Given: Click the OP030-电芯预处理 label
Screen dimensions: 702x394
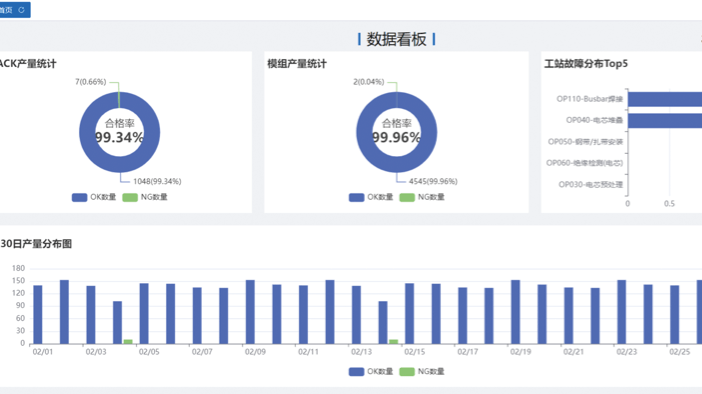Looking at the screenshot, I should [591, 184].
